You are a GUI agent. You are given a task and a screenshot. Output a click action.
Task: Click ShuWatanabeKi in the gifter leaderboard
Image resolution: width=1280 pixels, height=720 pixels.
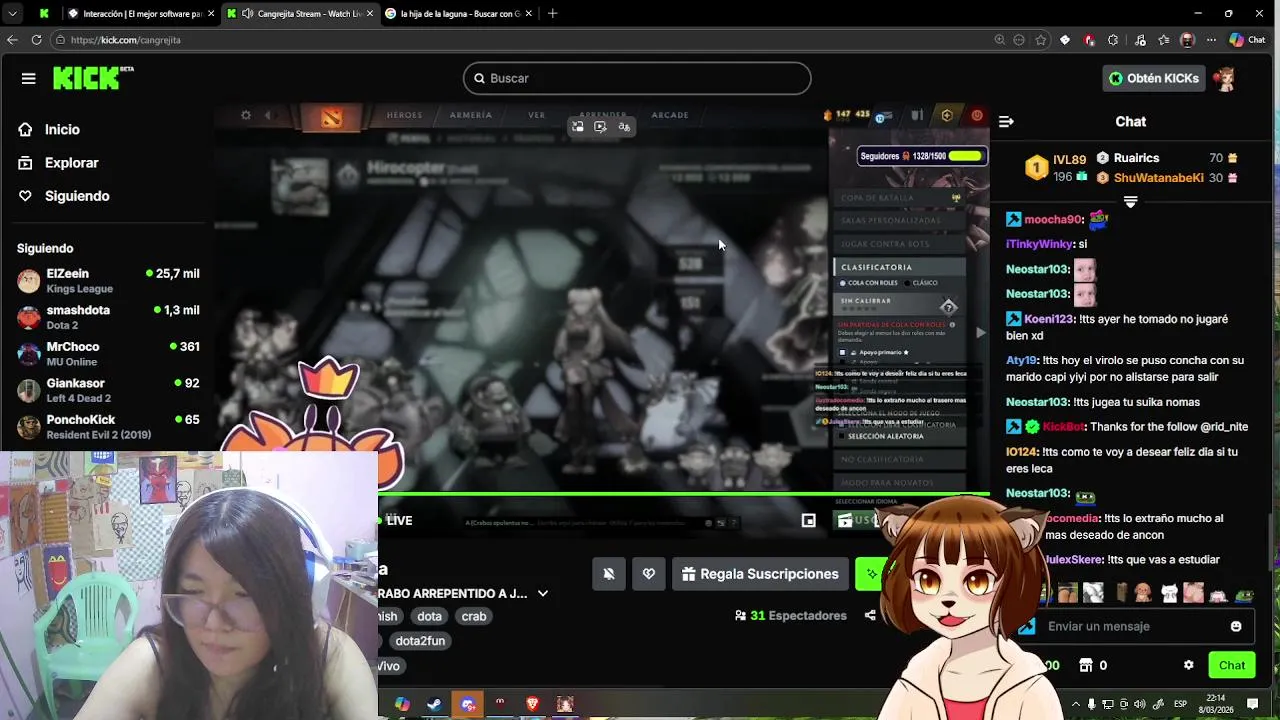coord(1158,178)
